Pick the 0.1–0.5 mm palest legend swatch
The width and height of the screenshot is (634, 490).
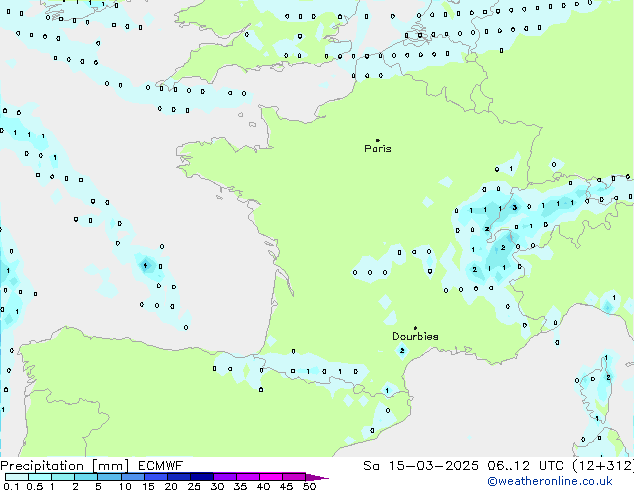17,477
